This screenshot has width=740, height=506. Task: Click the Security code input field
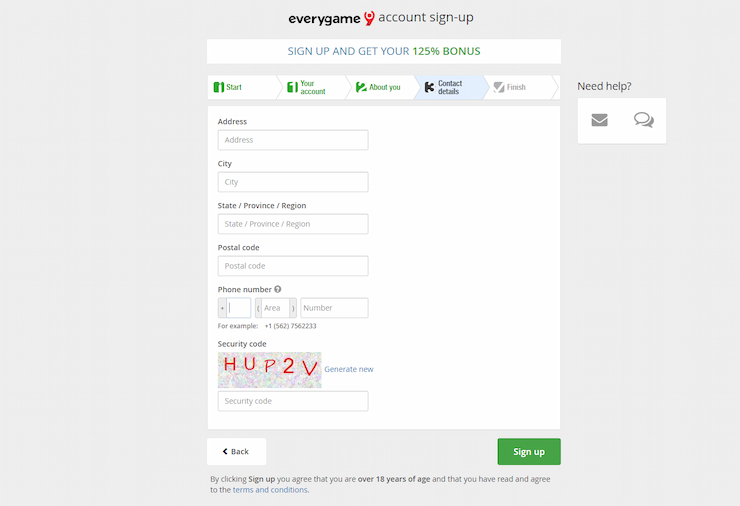293,401
